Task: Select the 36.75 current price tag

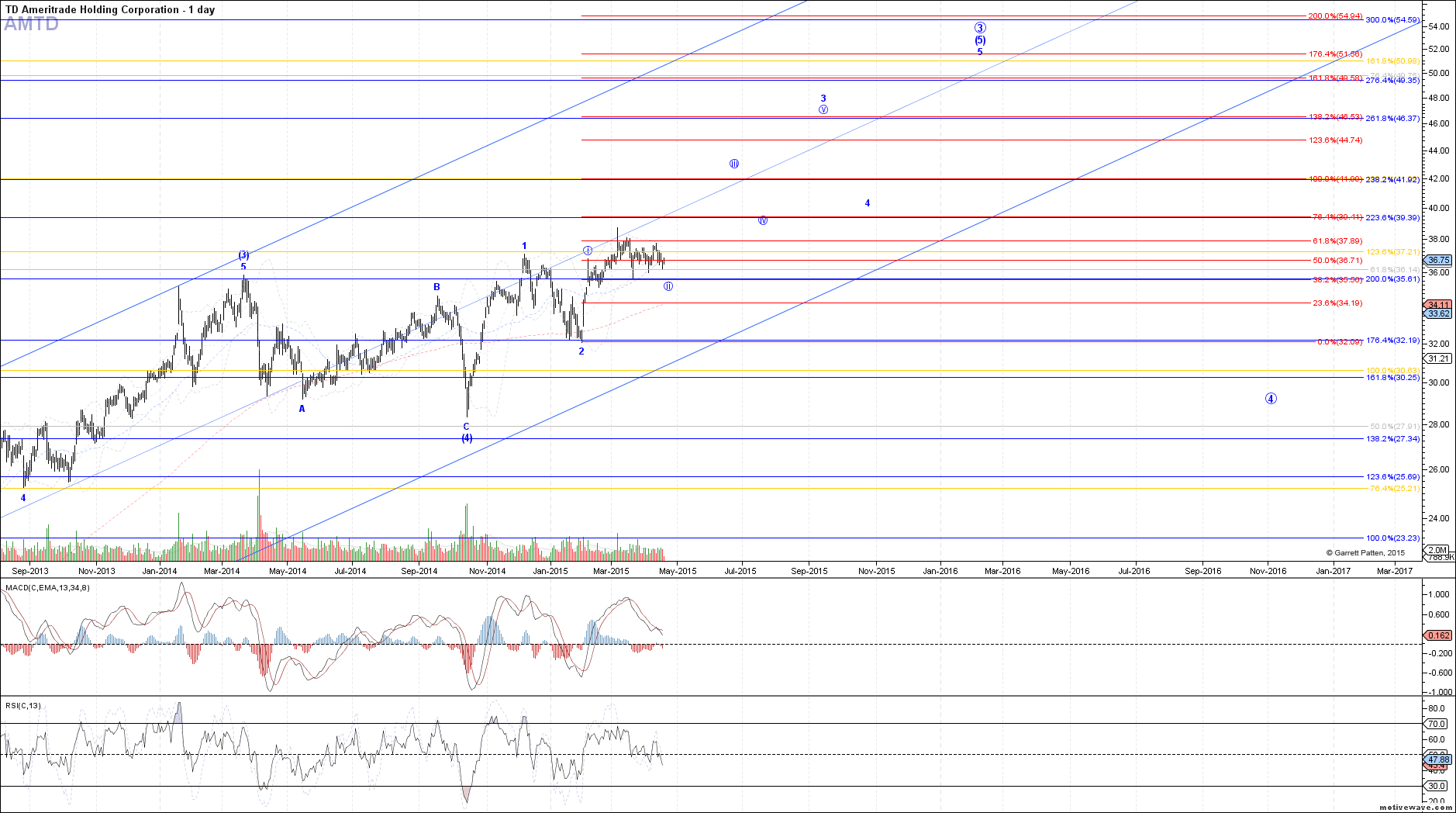Action: tap(1438, 261)
